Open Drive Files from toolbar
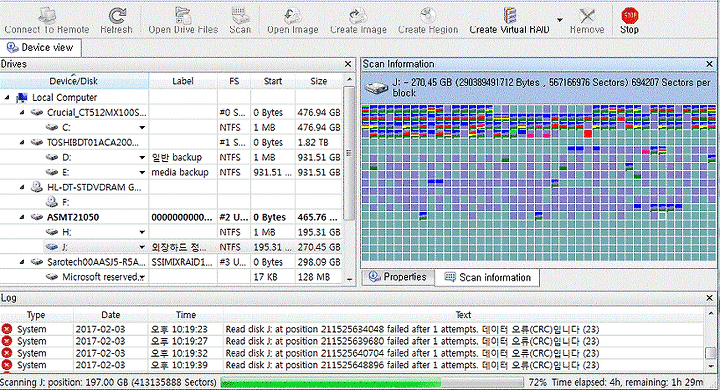Viewport: 720px width, 390px height. point(183,21)
